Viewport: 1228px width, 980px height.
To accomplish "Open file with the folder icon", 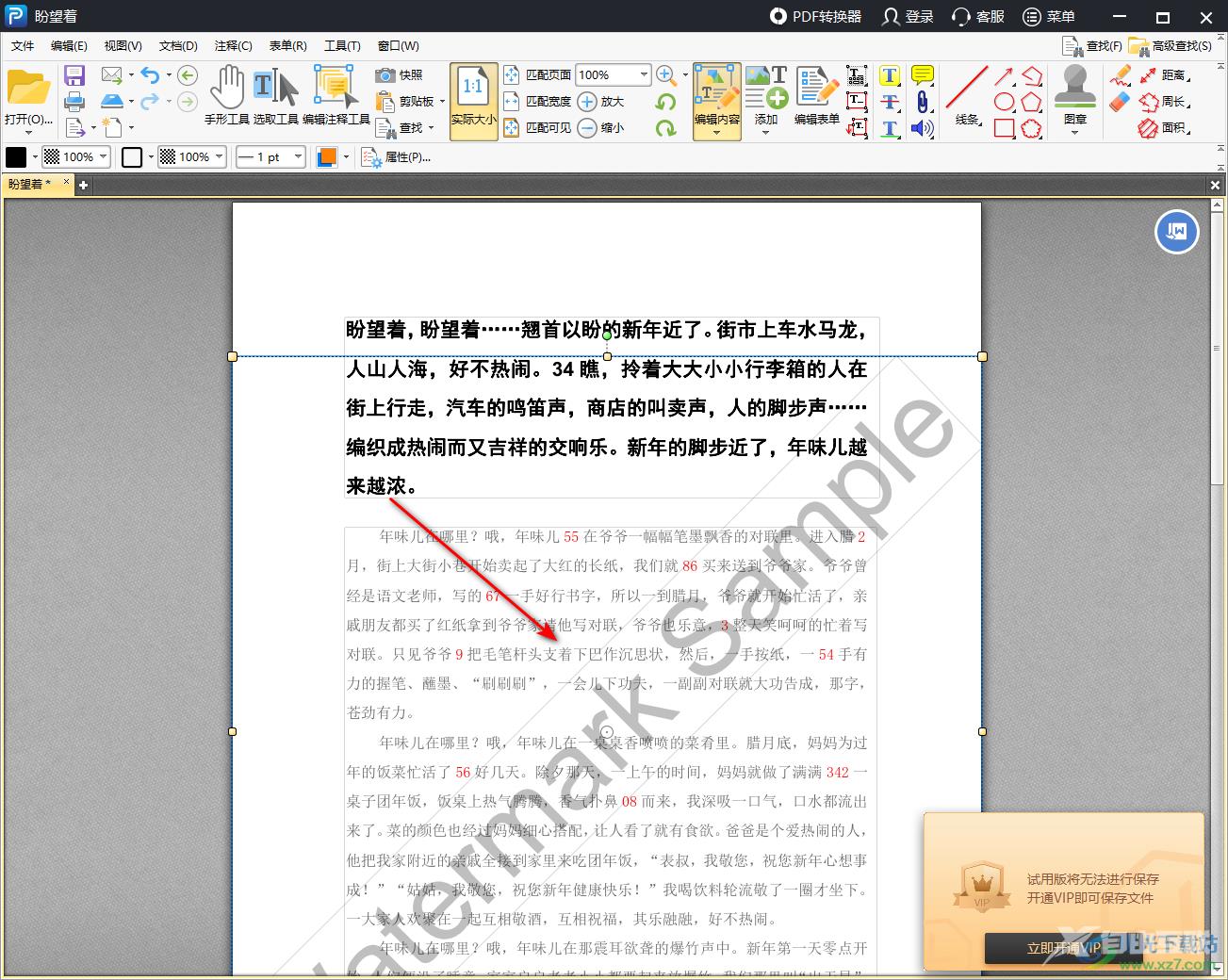I will pyautogui.click(x=28, y=88).
